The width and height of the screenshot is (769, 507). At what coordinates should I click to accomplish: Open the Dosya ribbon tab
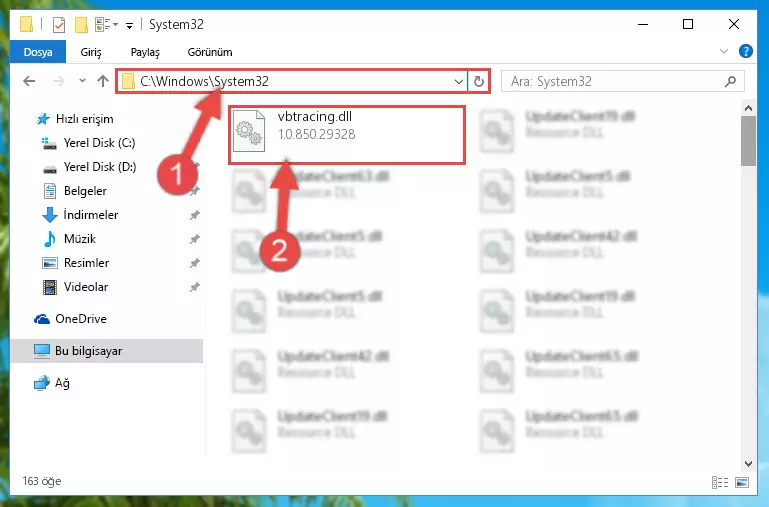click(x=38, y=52)
